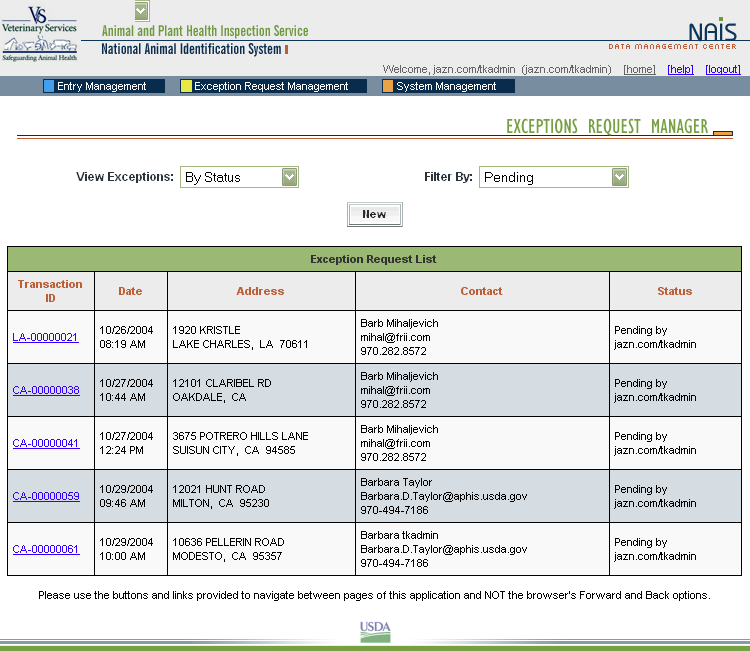Open the help link
This screenshot has width=750, height=651.
(680, 69)
